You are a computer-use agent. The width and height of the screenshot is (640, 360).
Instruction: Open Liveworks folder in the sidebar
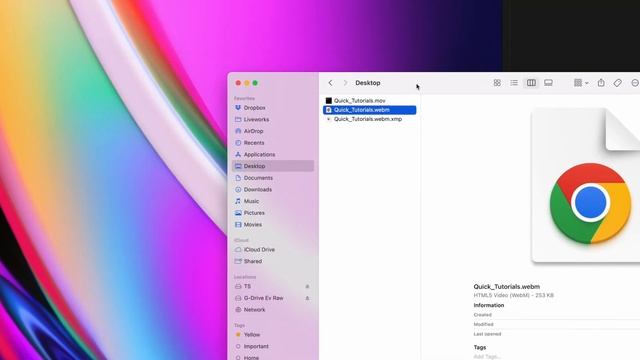click(x=273, y=120)
